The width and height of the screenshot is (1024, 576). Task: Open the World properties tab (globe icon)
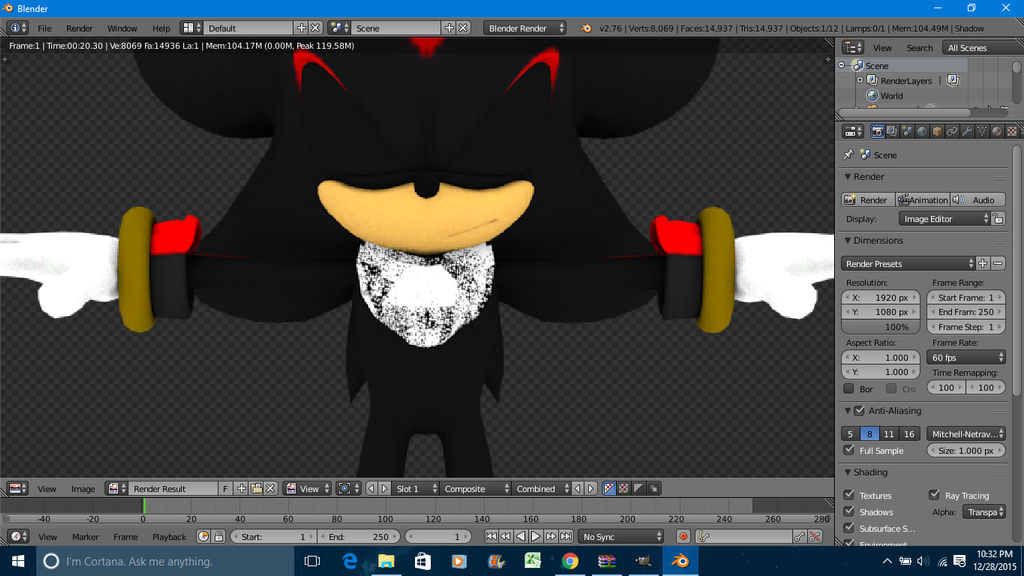pyautogui.click(x=922, y=131)
